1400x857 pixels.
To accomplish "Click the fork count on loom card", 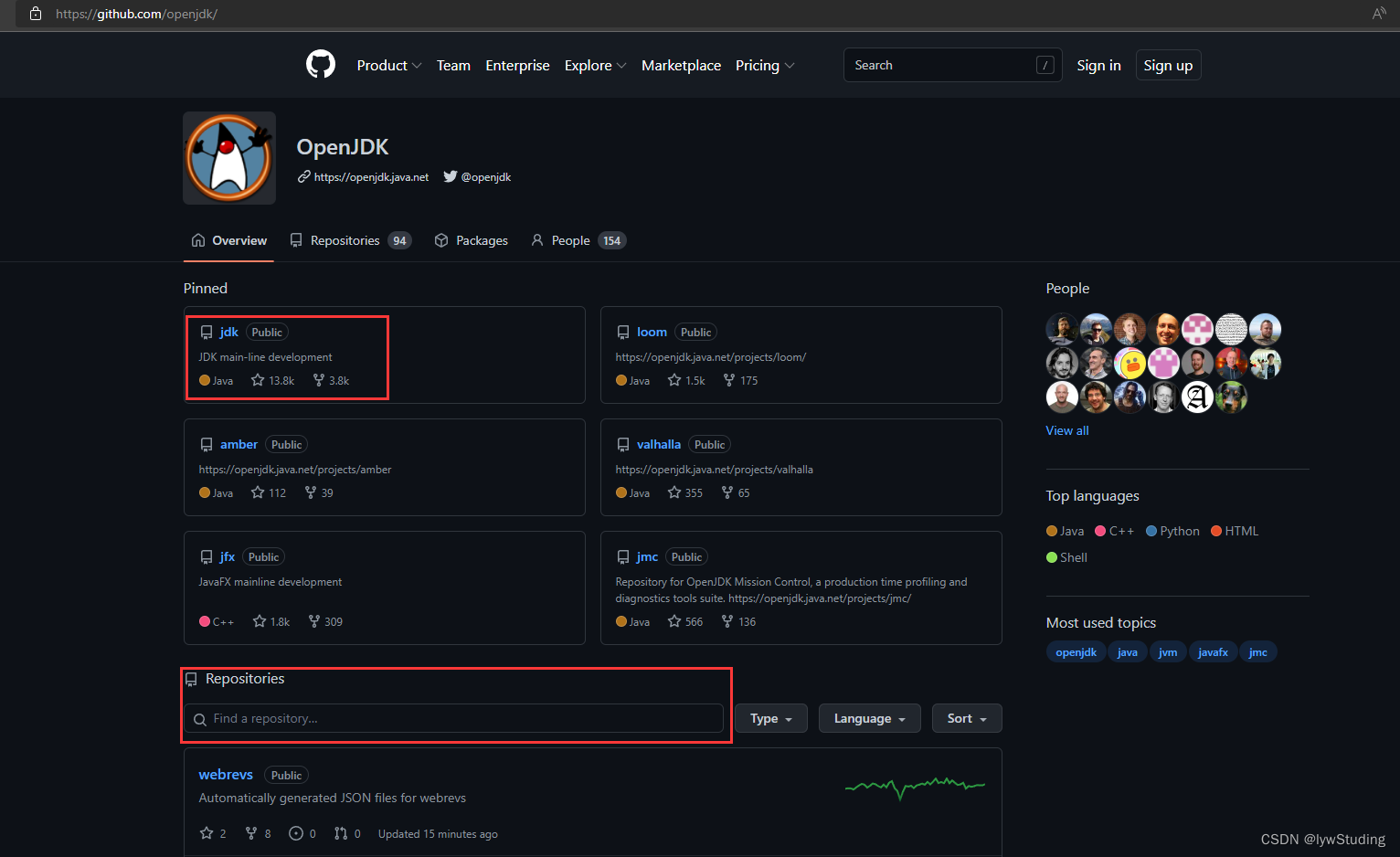I will 748,381.
